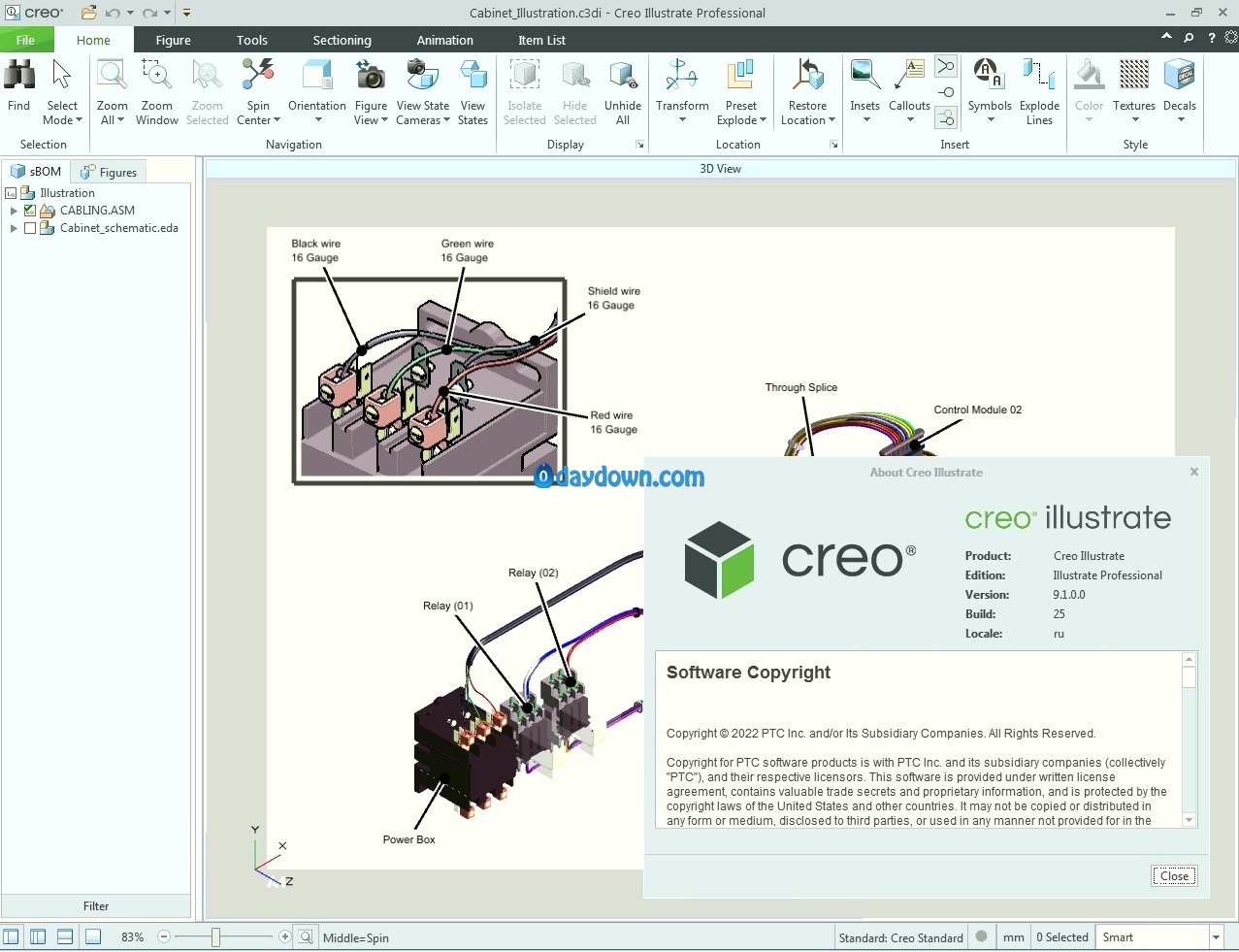Open the Select Mode dropdown arrow

coord(79,120)
